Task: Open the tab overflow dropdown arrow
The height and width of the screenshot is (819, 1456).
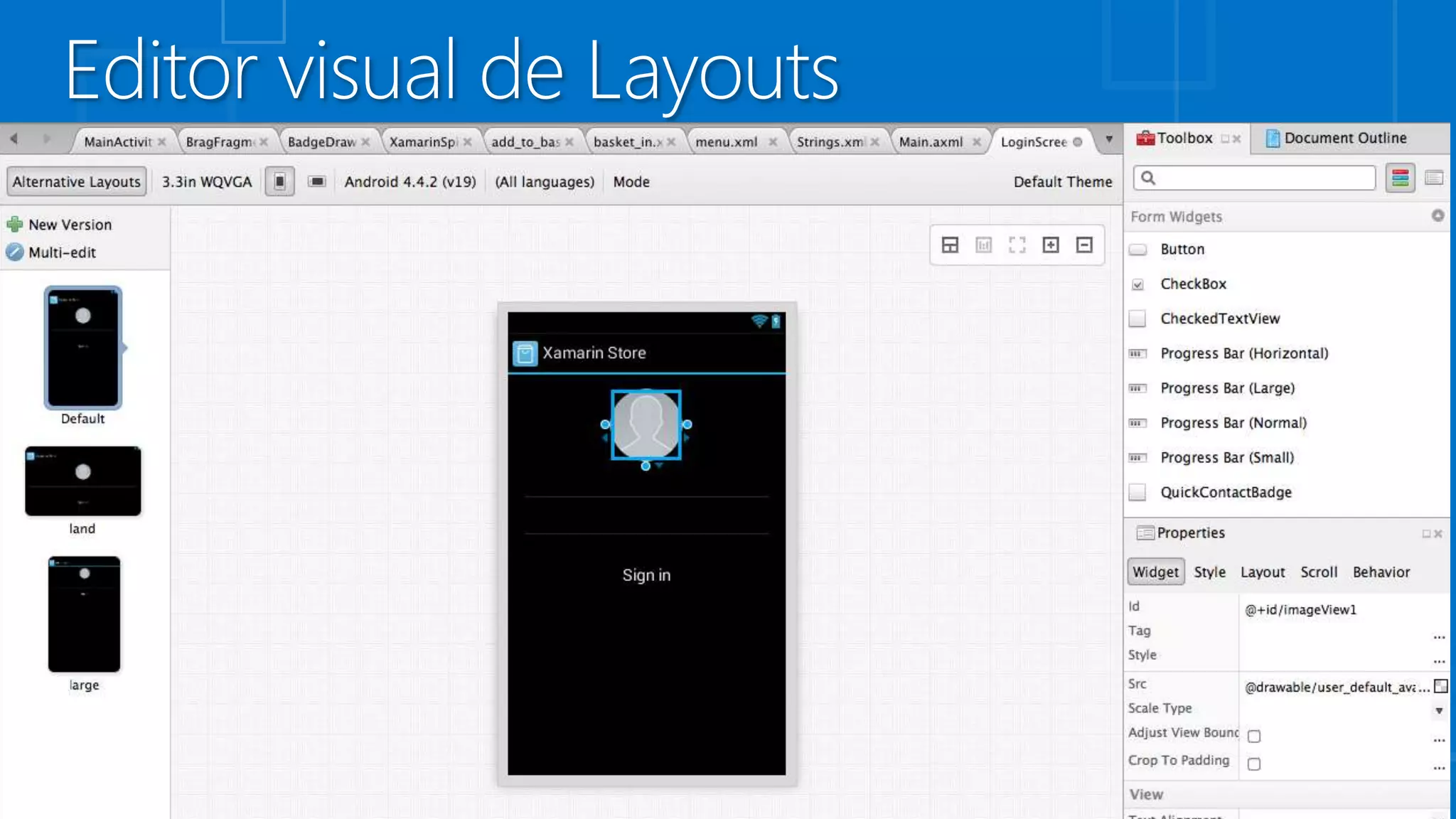Action: coord(1109,139)
